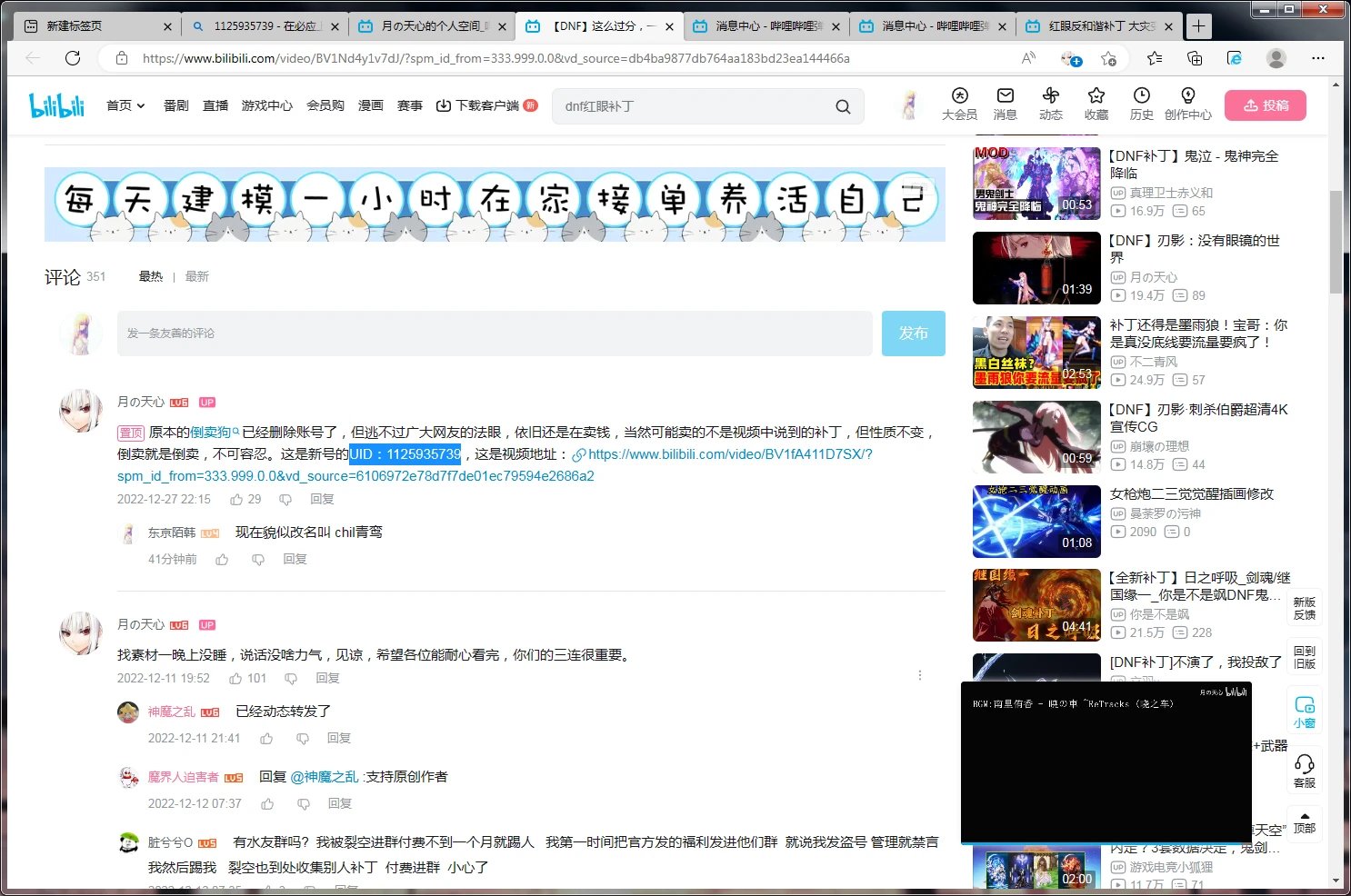Image resolution: width=1351 pixels, height=896 pixels.
Task: Dislike 魔界人迫害者's reply
Action: tap(304, 804)
